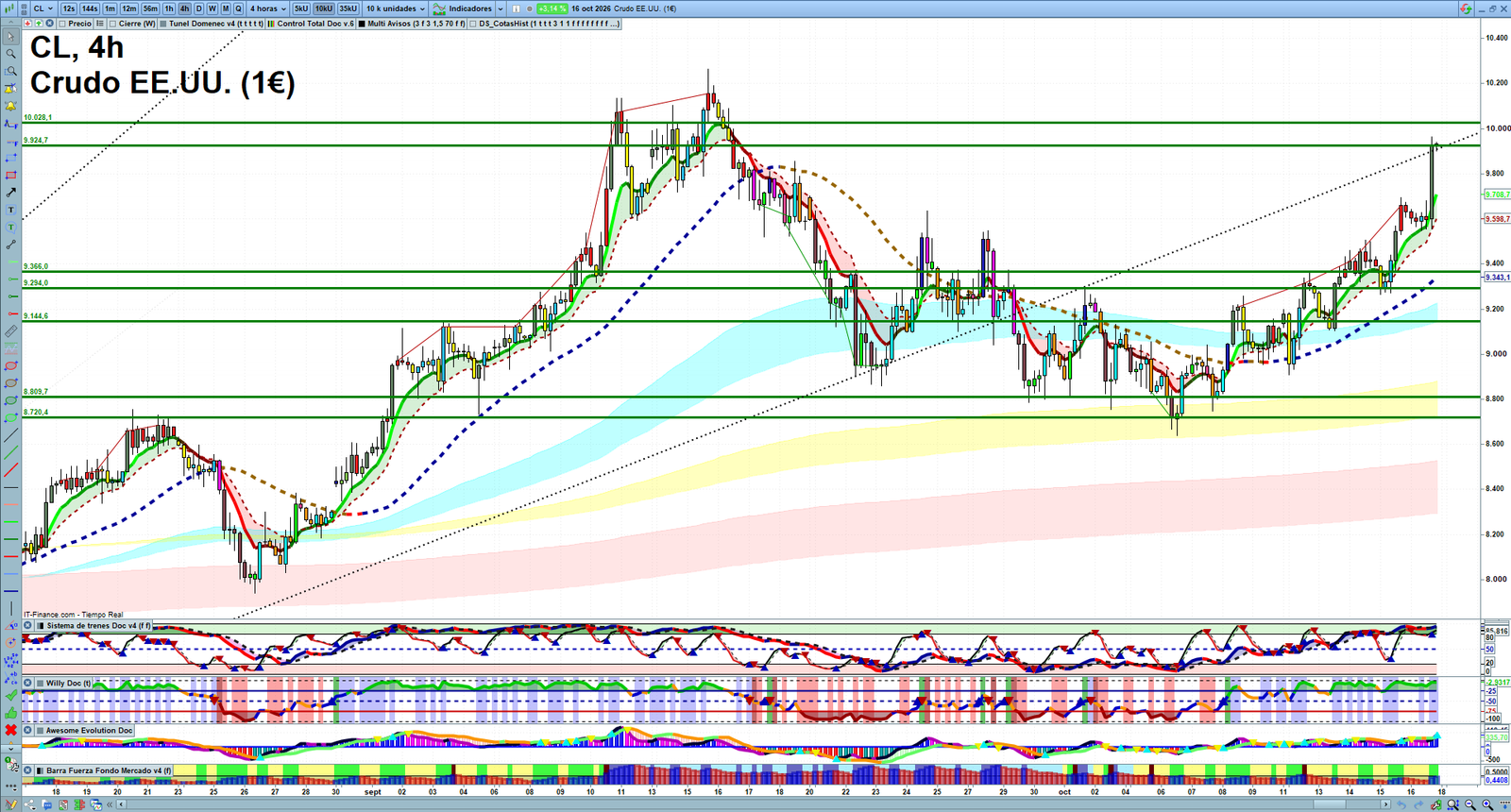Open the CL instrument dropdown
Viewport: 1511px width, 812px height.
pyautogui.click(x=43, y=8)
